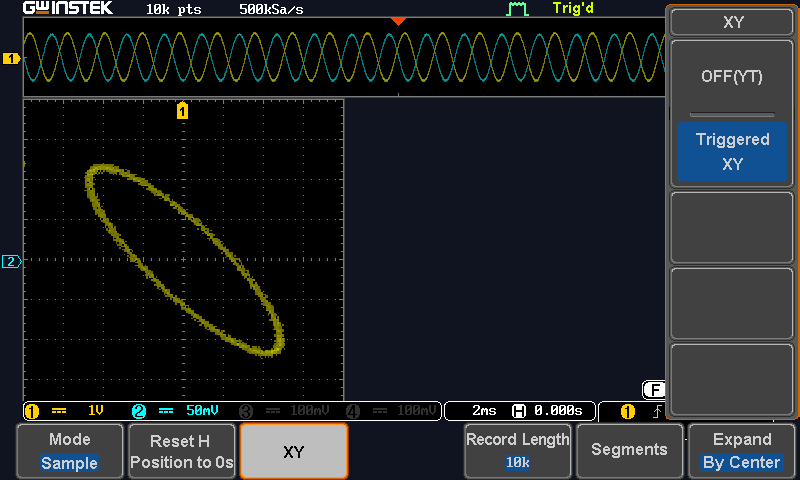This screenshot has height=480, width=800.
Task: Select the channel 1 1V indicator
Action: point(70,411)
